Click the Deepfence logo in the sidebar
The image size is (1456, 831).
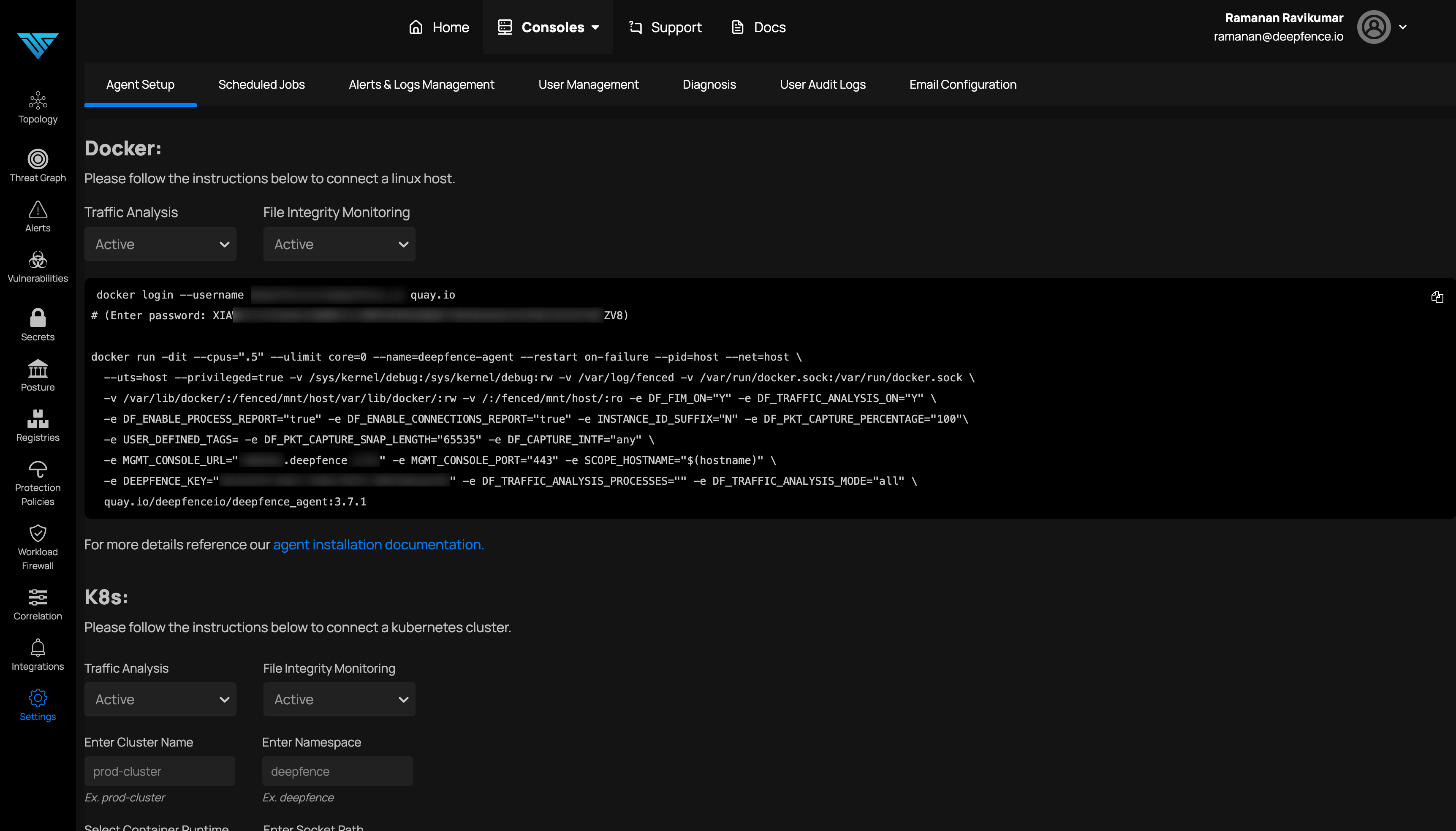pyautogui.click(x=38, y=46)
